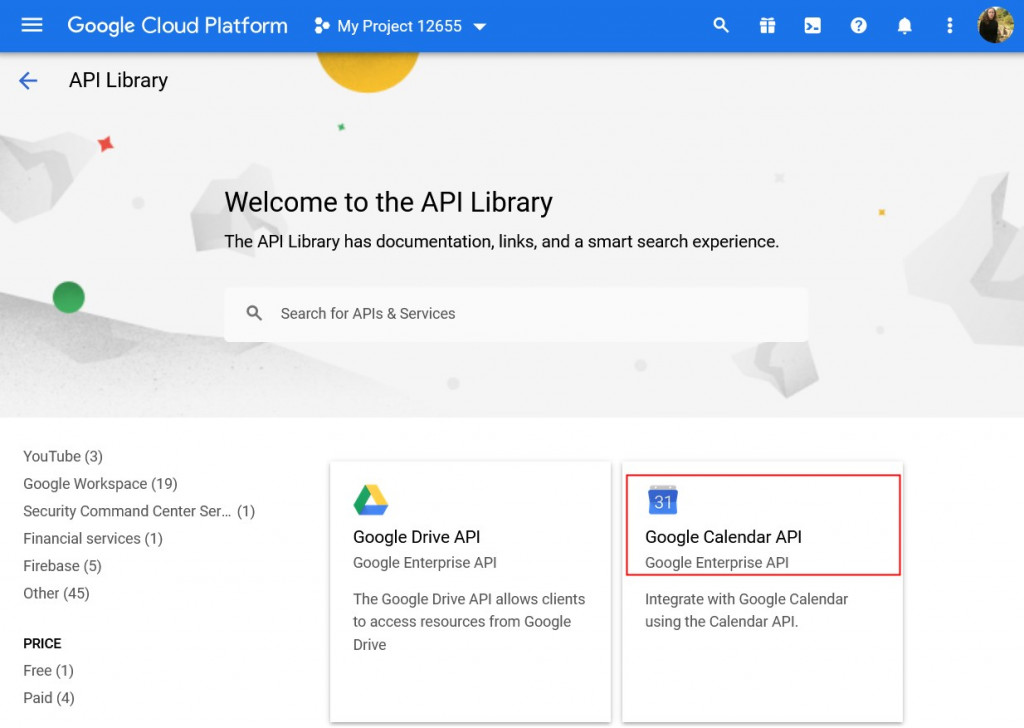Open the navigation hamburger menu

pyautogui.click(x=30, y=25)
